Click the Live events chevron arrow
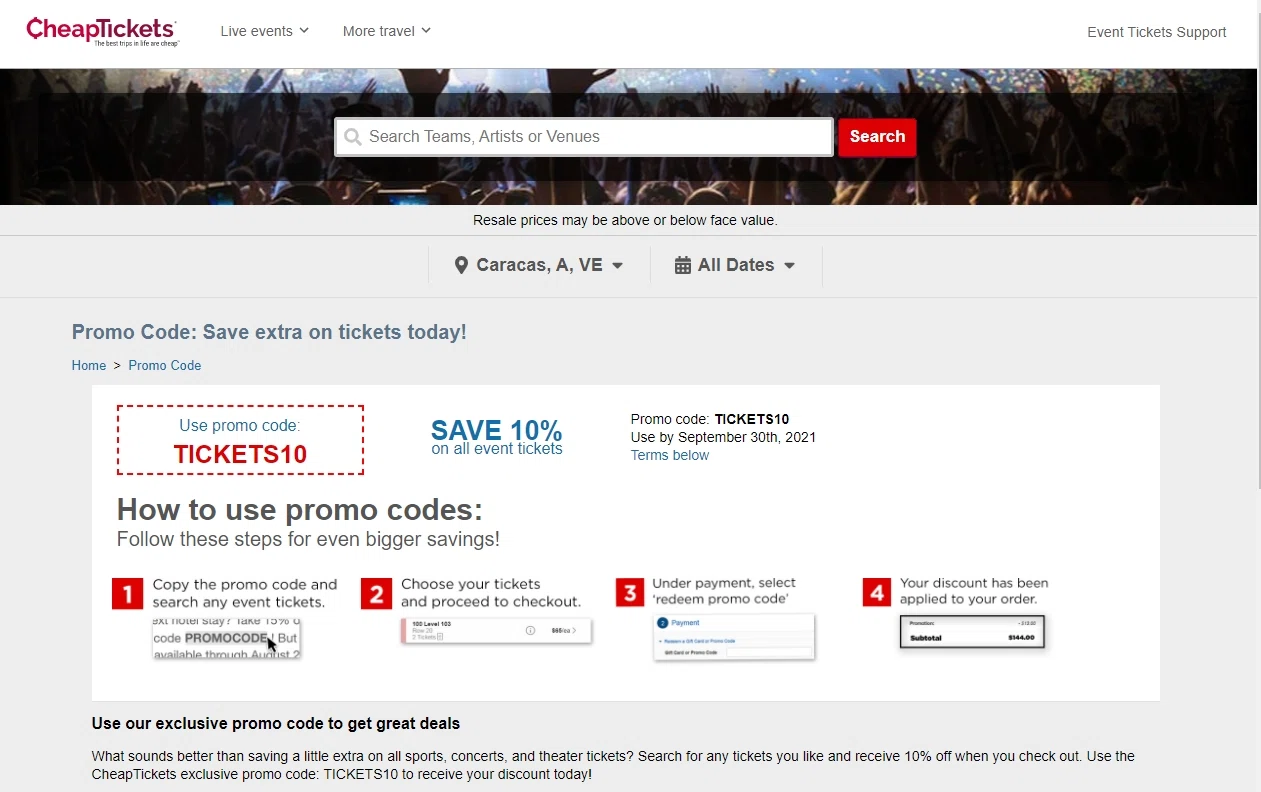The image size is (1261, 792). [304, 31]
